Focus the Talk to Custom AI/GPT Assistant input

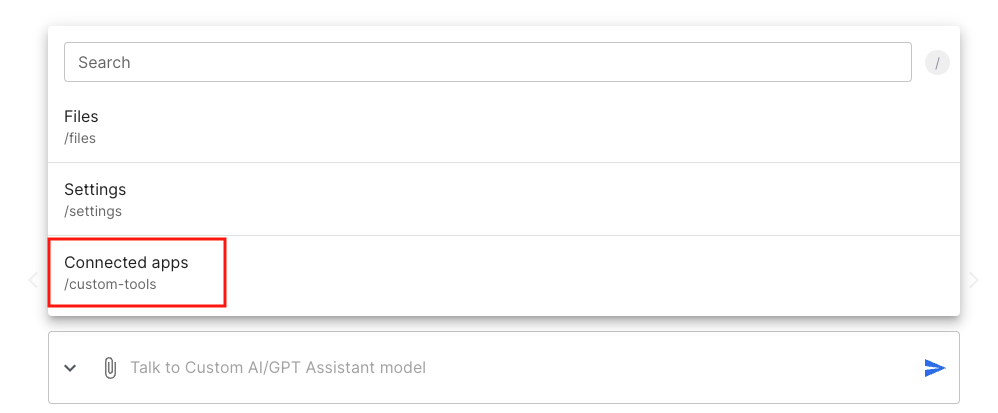coord(522,368)
